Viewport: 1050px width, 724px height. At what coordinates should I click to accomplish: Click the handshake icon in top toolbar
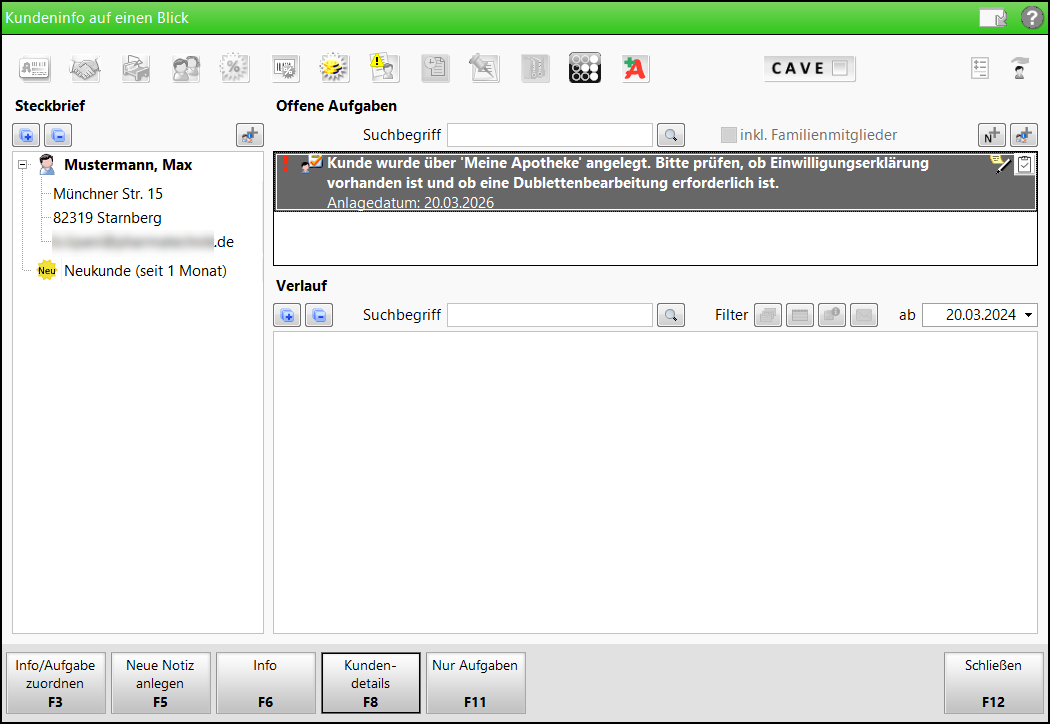pyautogui.click(x=85, y=68)
